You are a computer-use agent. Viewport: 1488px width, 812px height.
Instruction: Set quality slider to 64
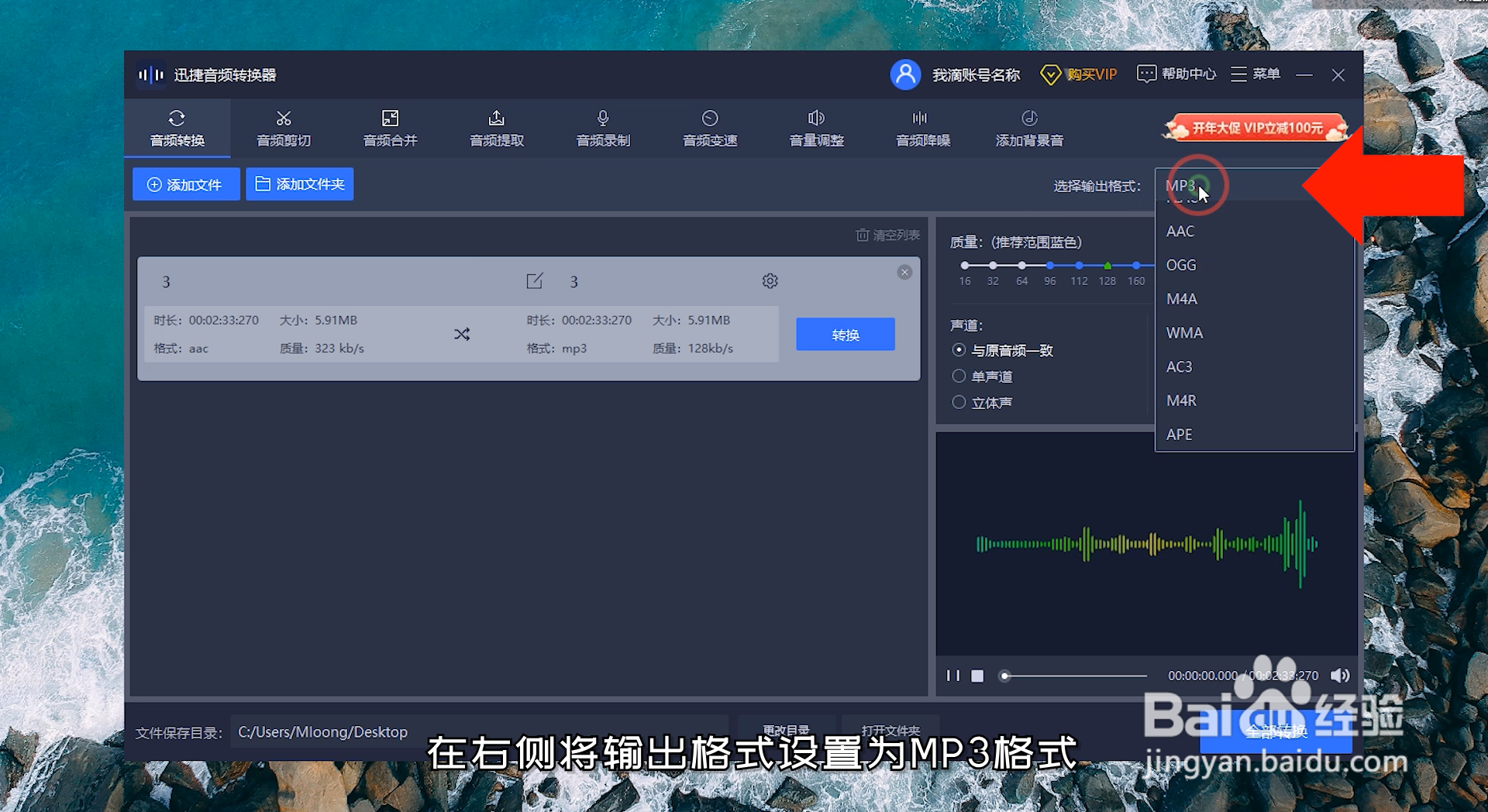(x=1022, y=266)
